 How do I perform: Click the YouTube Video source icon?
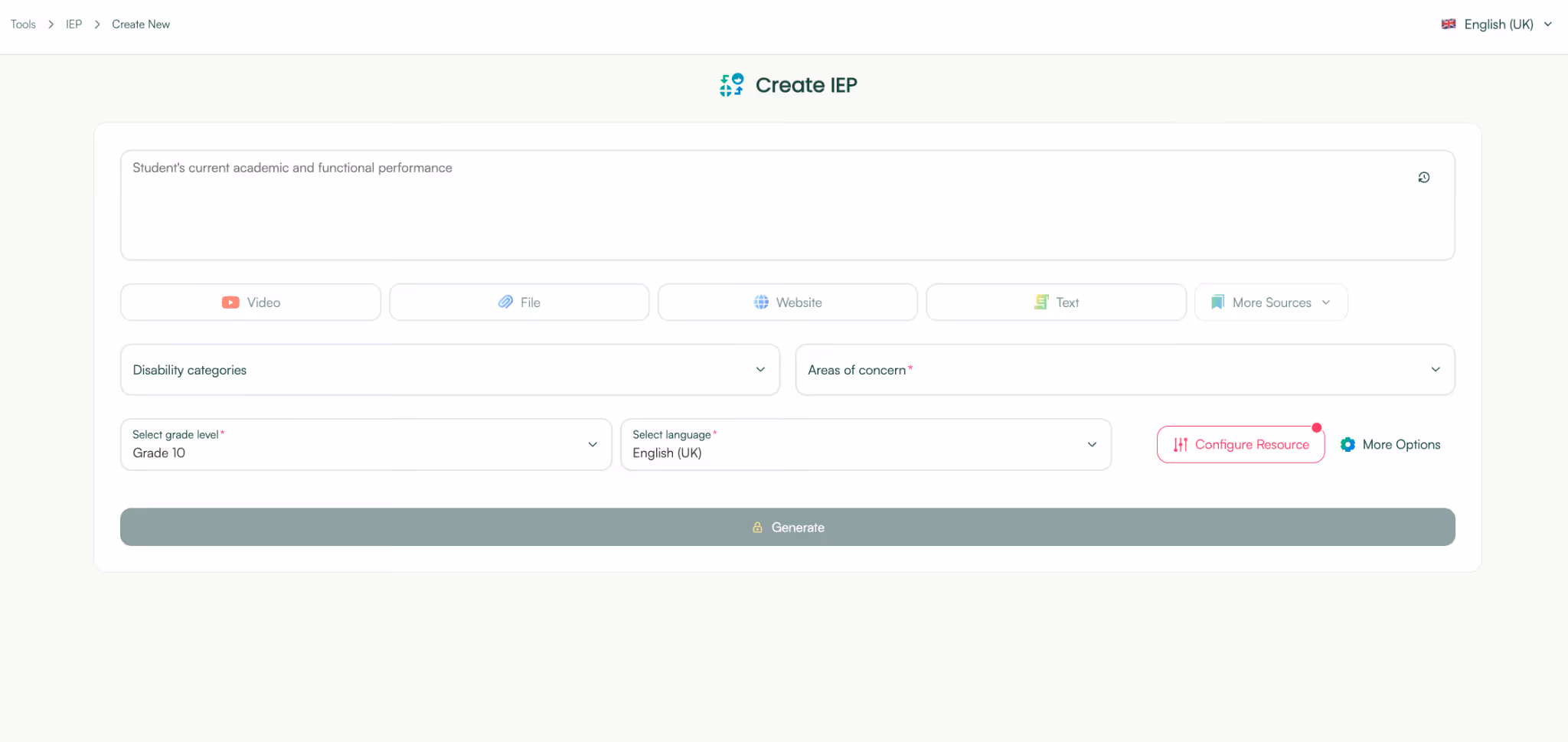point(230,302)
